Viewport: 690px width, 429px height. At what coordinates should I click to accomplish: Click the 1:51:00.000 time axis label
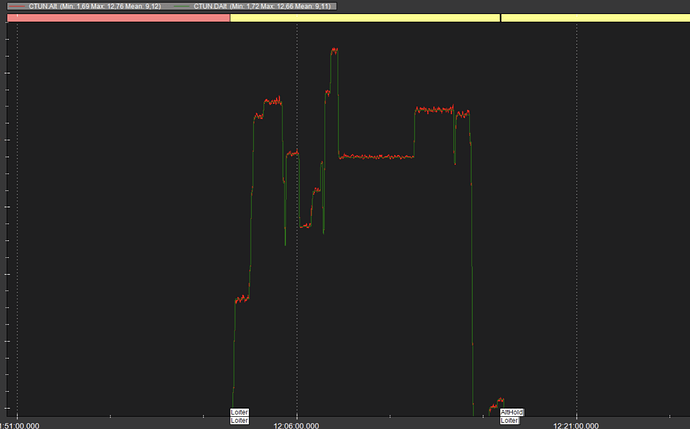point(21,424)
